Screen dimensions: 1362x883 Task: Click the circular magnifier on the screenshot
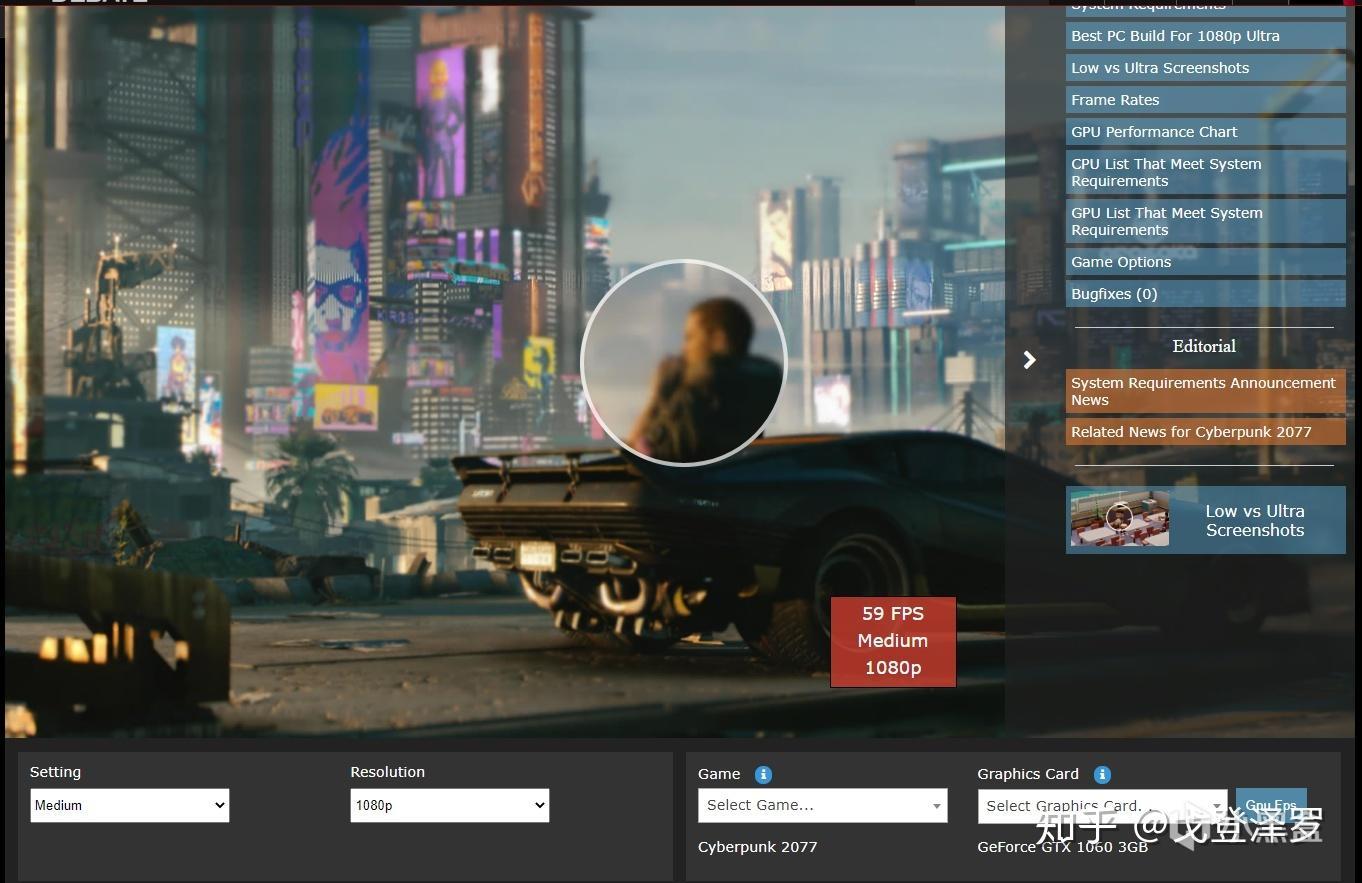pos(684,362)
